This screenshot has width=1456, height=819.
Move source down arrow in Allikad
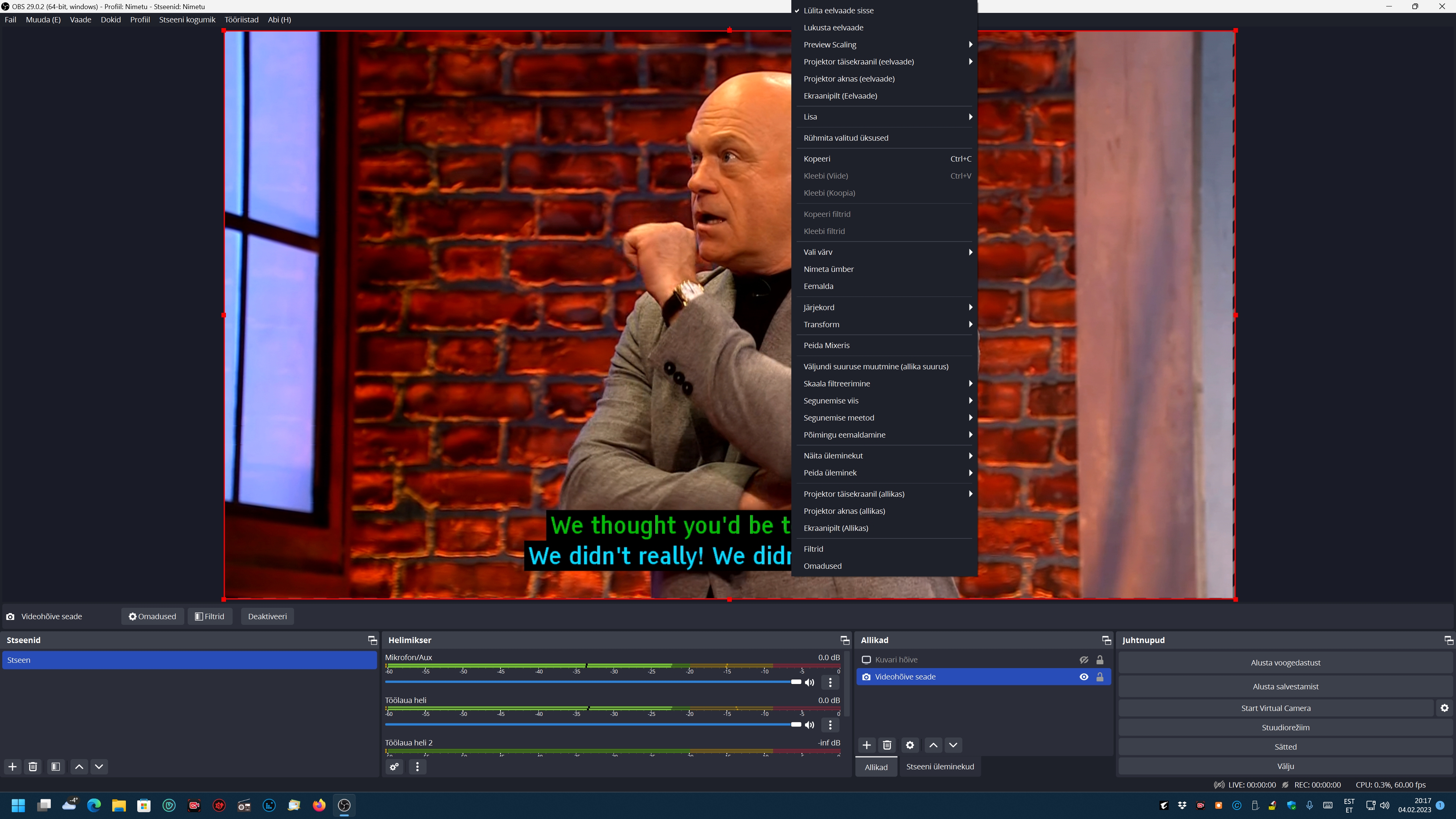tap(953, 745)
